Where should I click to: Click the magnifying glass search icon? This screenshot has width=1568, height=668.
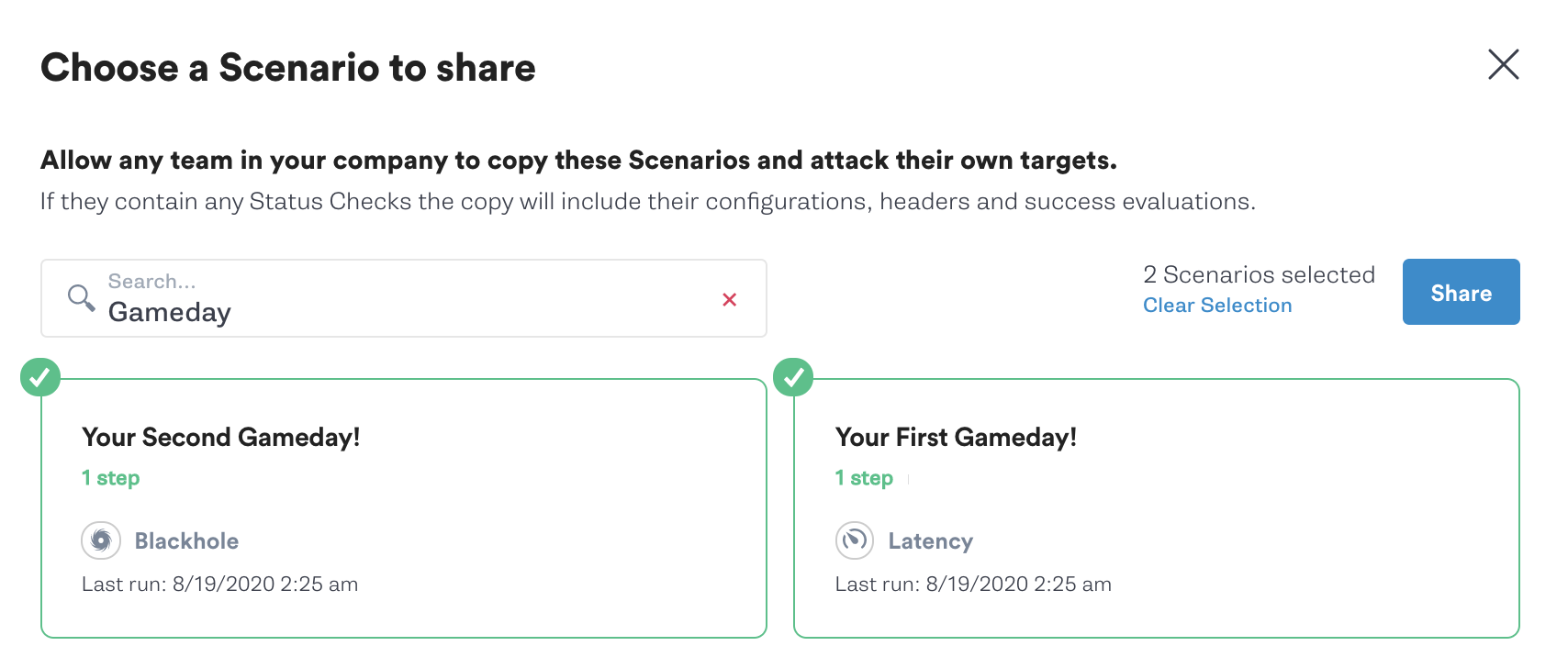pos(80,298)
